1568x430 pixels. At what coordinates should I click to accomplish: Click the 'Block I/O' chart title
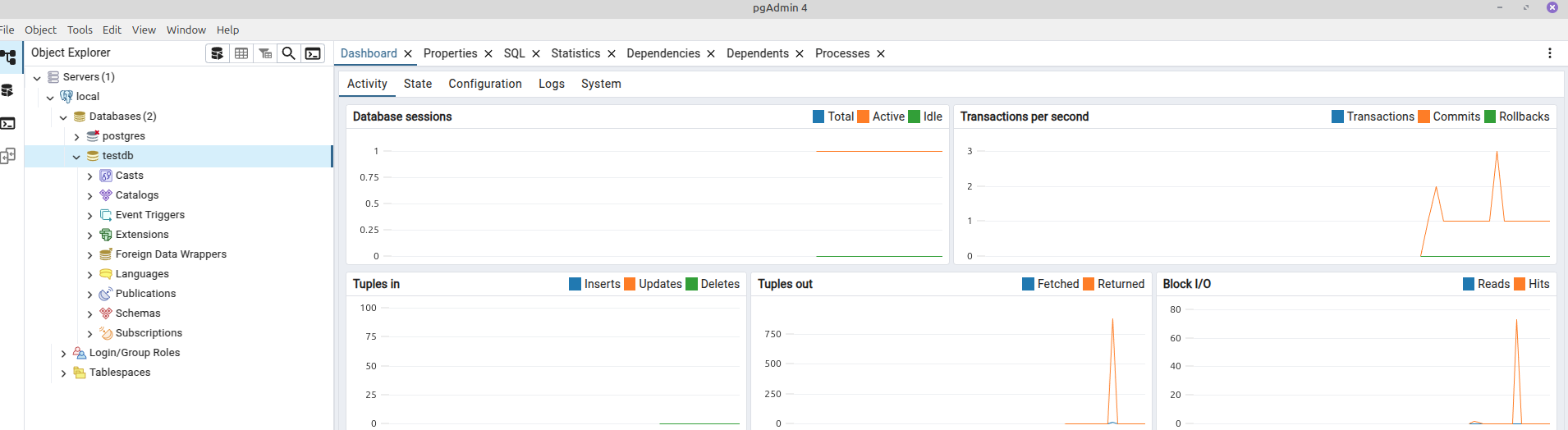point(1187,284)
